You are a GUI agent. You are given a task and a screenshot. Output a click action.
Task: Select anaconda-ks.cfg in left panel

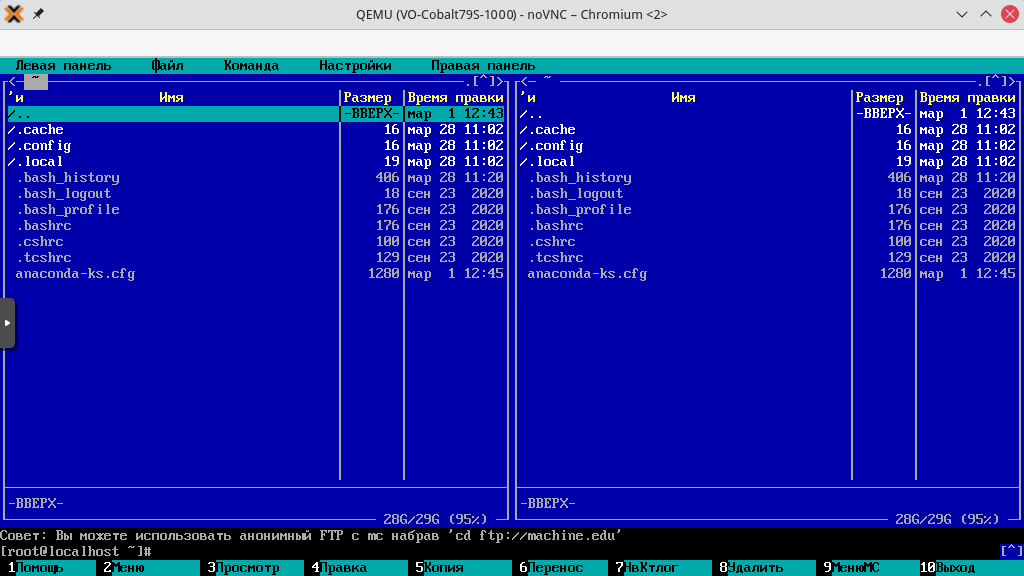pos(256,274)
